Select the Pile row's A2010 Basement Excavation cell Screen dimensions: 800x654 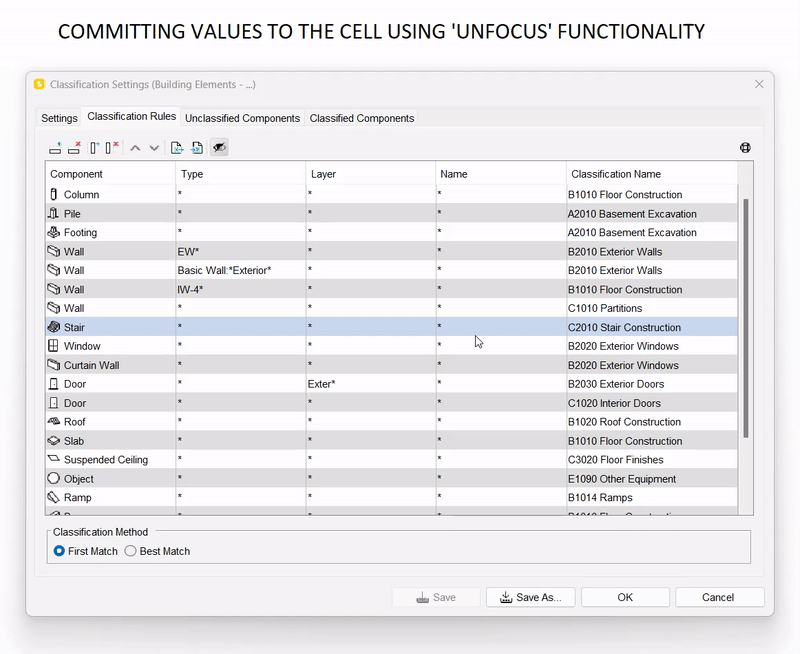[x=652, y=213]
